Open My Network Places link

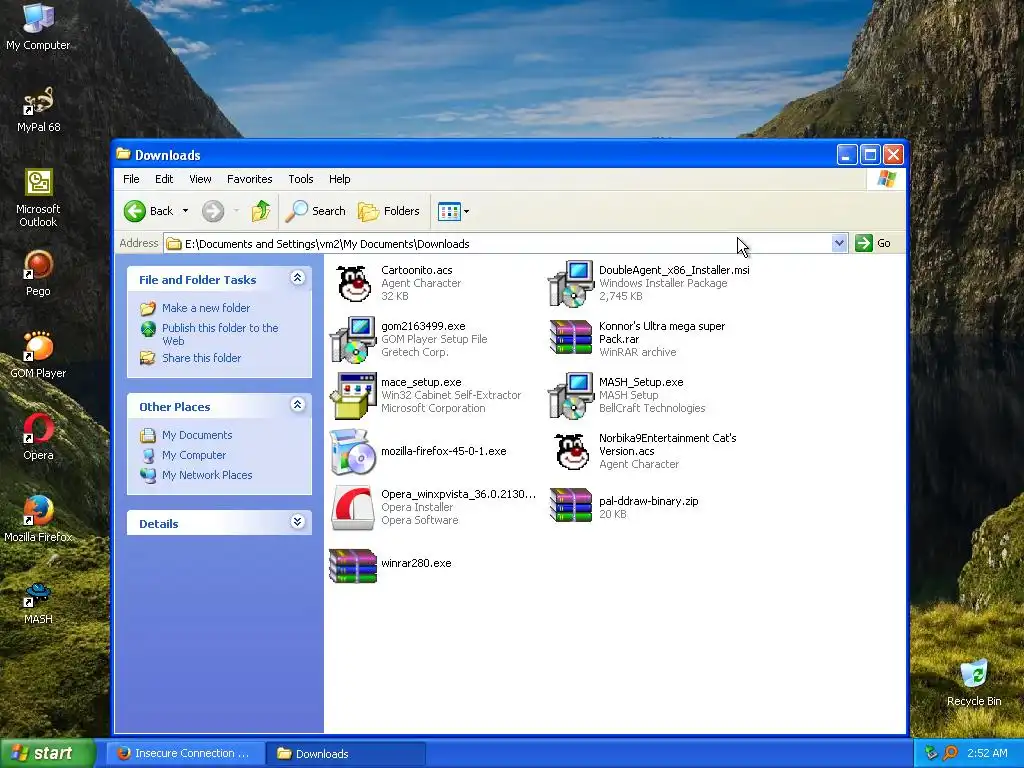click(207, 475)
